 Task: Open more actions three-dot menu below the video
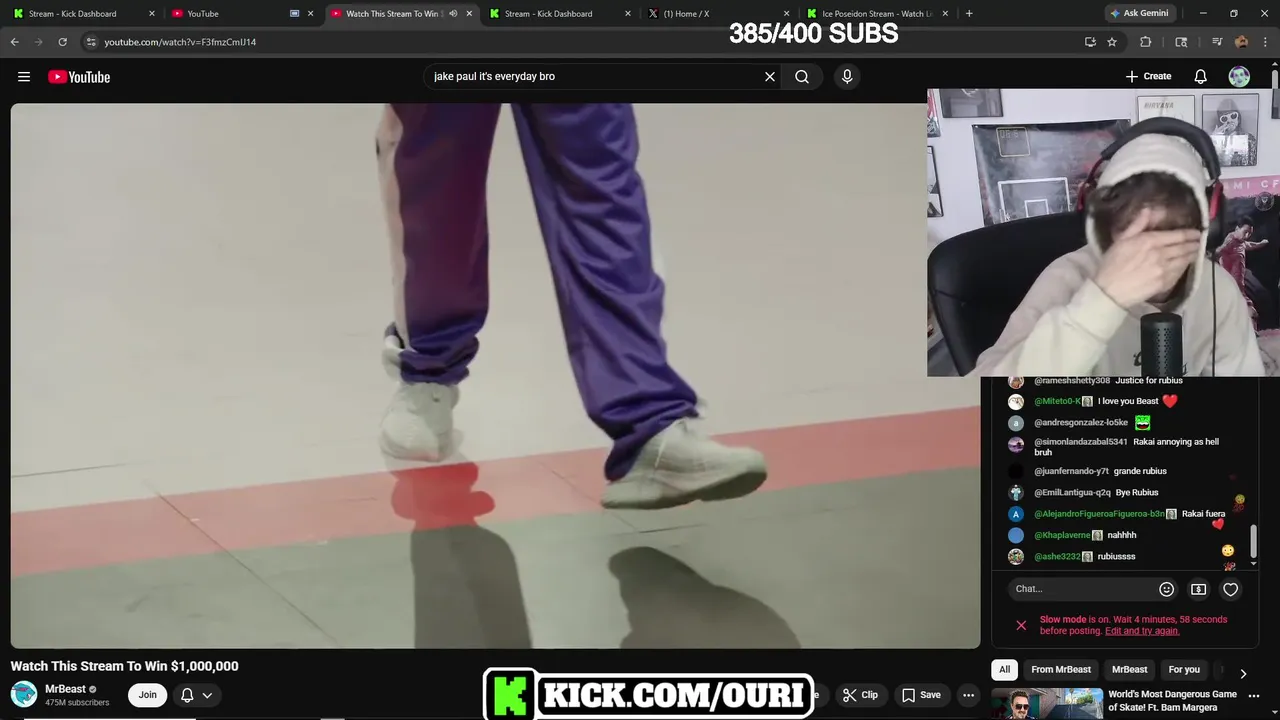pyautogui.click(x=968, y=695)
